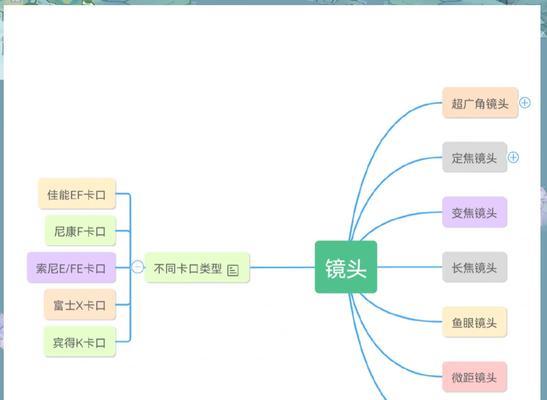Select the grey 定焦镜头 topic
Image resolution: width=547 pixels, height=400 pixels.
point(474,157)
